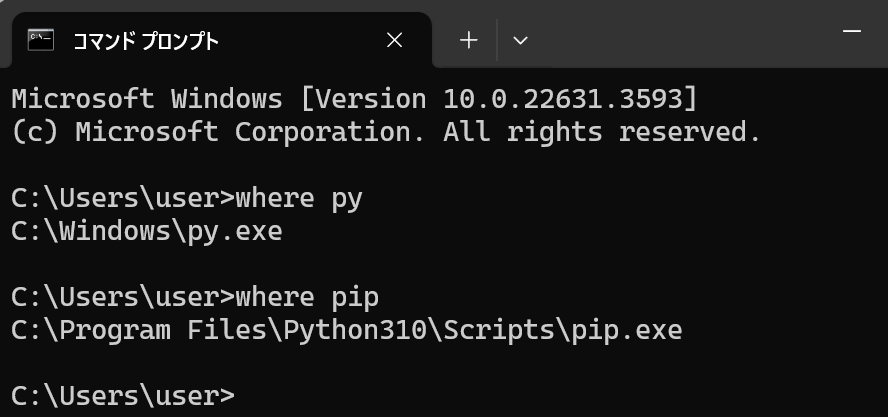This screenshot has height=417, width=888.
Task: Click the 'where py' command text
Action: 298,199
